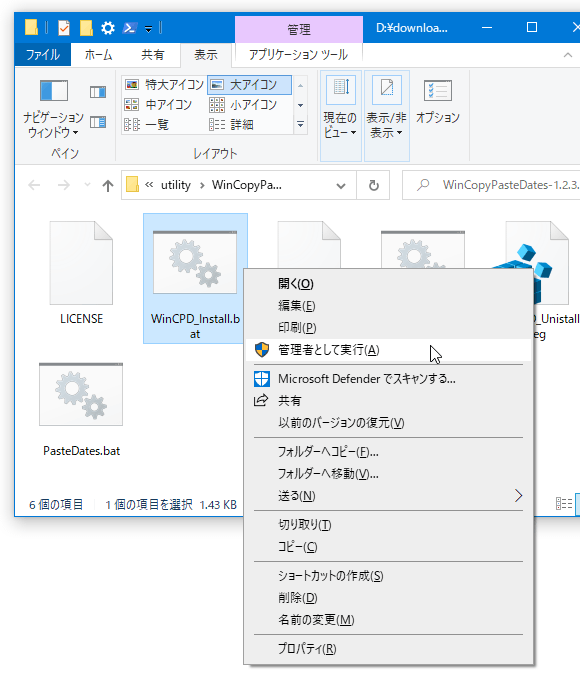The width and height of the screenshot is (580, 678).
Task: Choose フォルダーへ移動(V)...
Action: tap(388, 474)
